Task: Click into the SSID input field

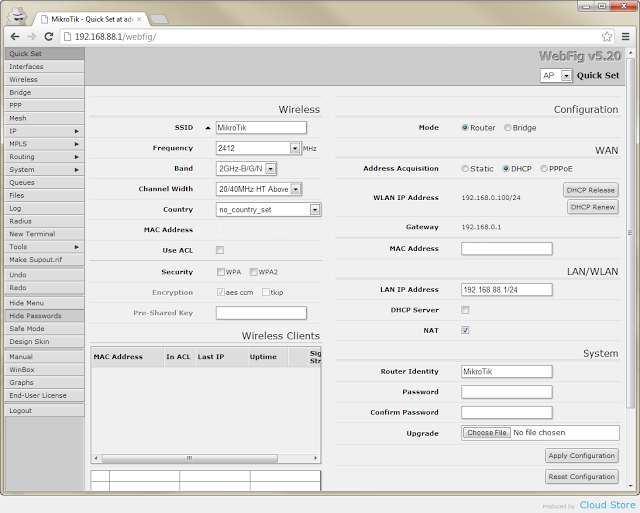Action: point(261,128)
